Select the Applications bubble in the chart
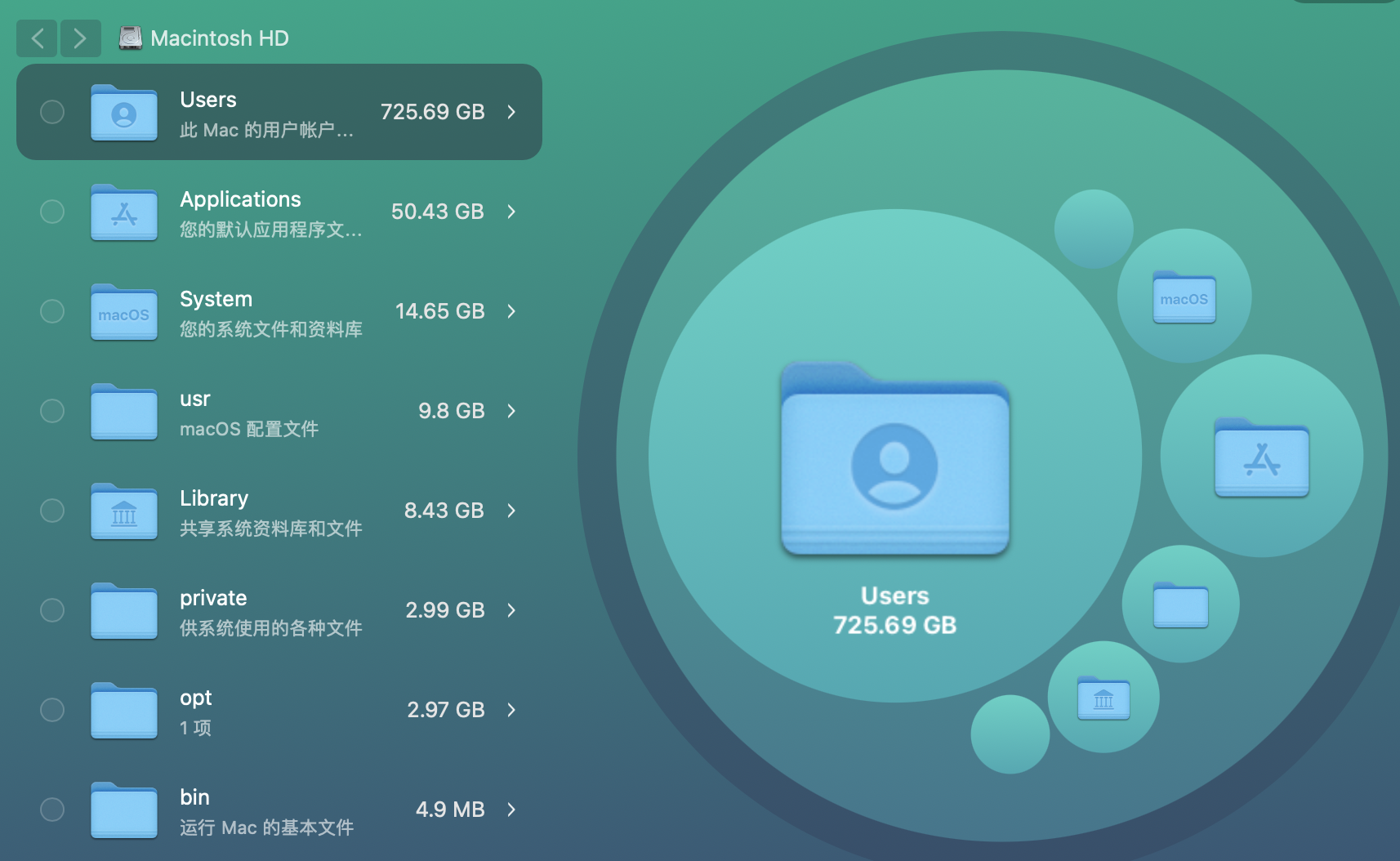This screenshot has height=861, width=1400. [x=1262, y=456]
